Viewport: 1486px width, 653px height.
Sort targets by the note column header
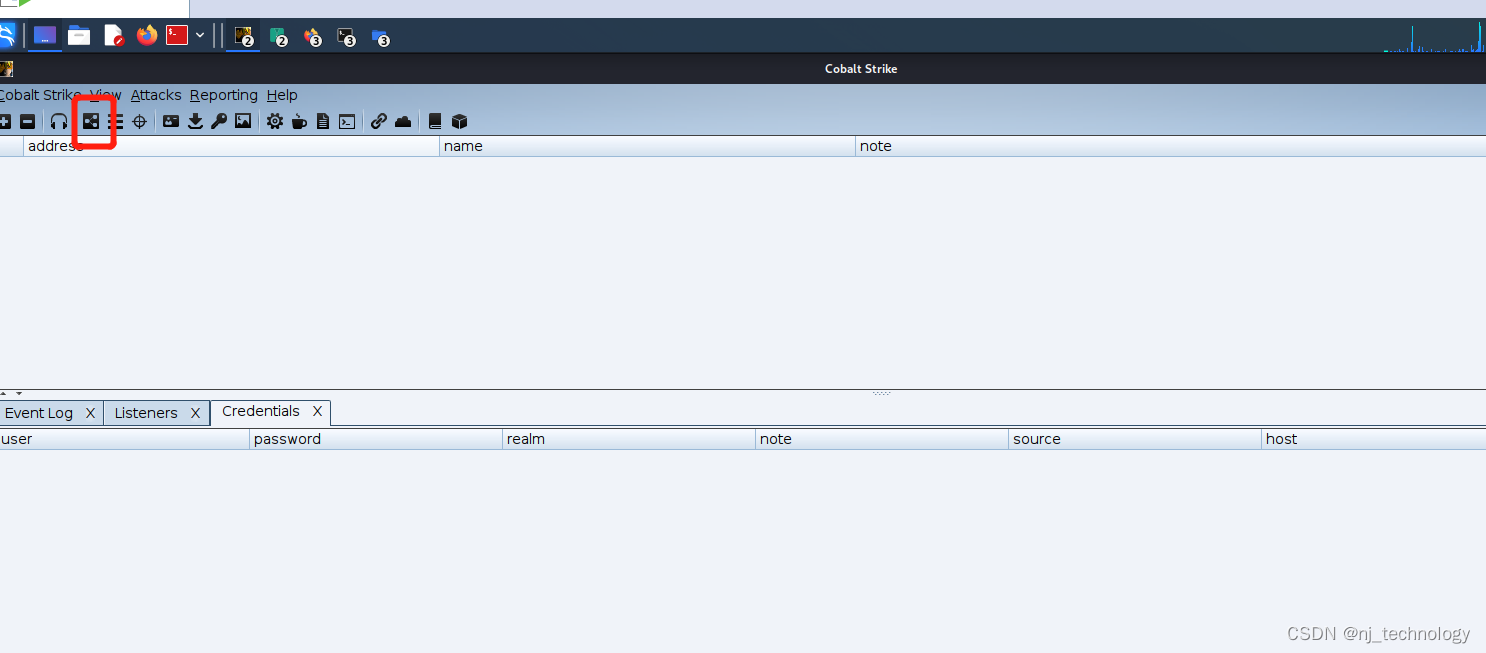pyautogui.click(x=1171, y=146)
